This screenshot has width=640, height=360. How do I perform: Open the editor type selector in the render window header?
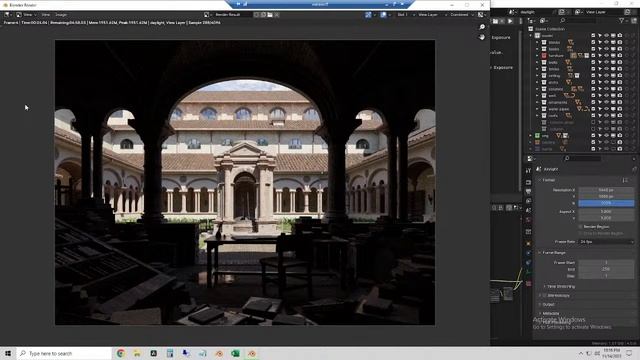pos(7,15)
